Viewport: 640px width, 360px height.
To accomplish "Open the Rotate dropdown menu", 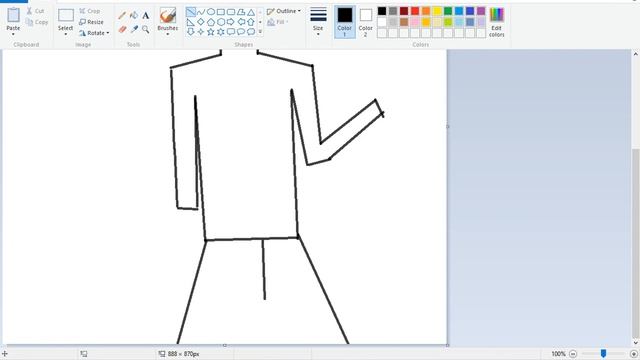I will point(94,33).
